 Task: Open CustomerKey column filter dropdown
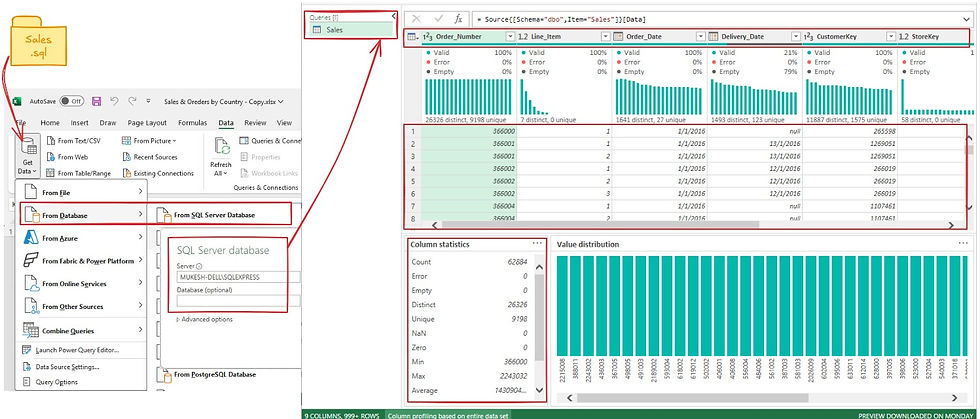pyautogui.click(x=890, y=37)
